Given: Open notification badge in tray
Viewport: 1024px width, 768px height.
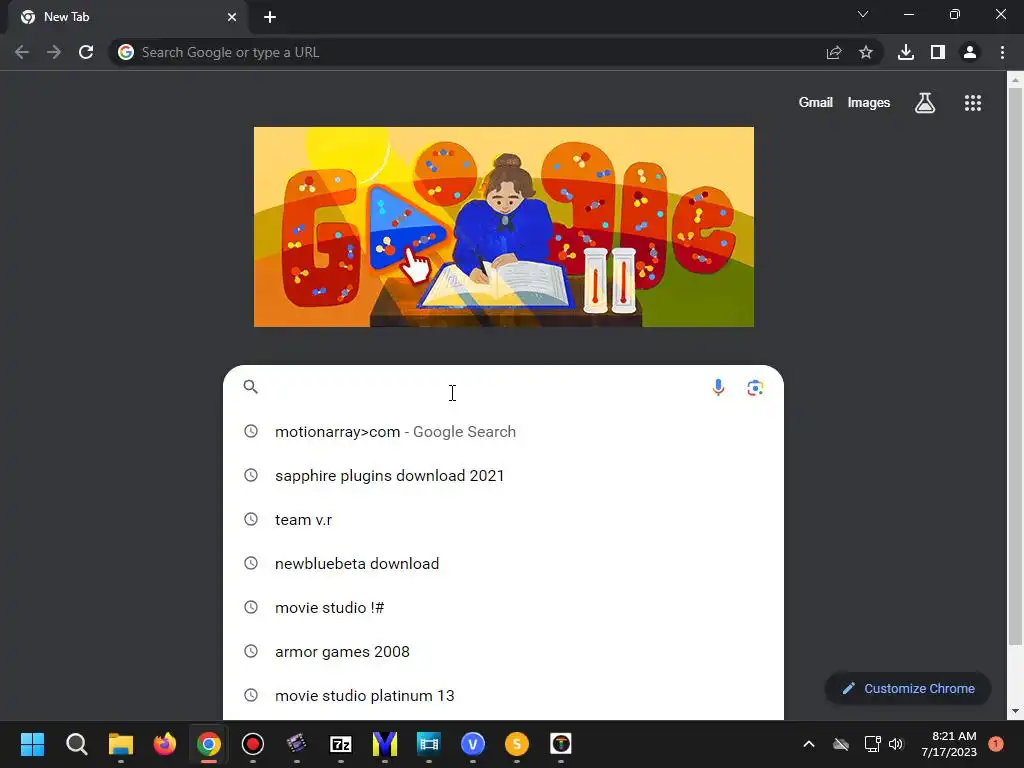Looking at the screenshot, I should click(x=996, y=744).
